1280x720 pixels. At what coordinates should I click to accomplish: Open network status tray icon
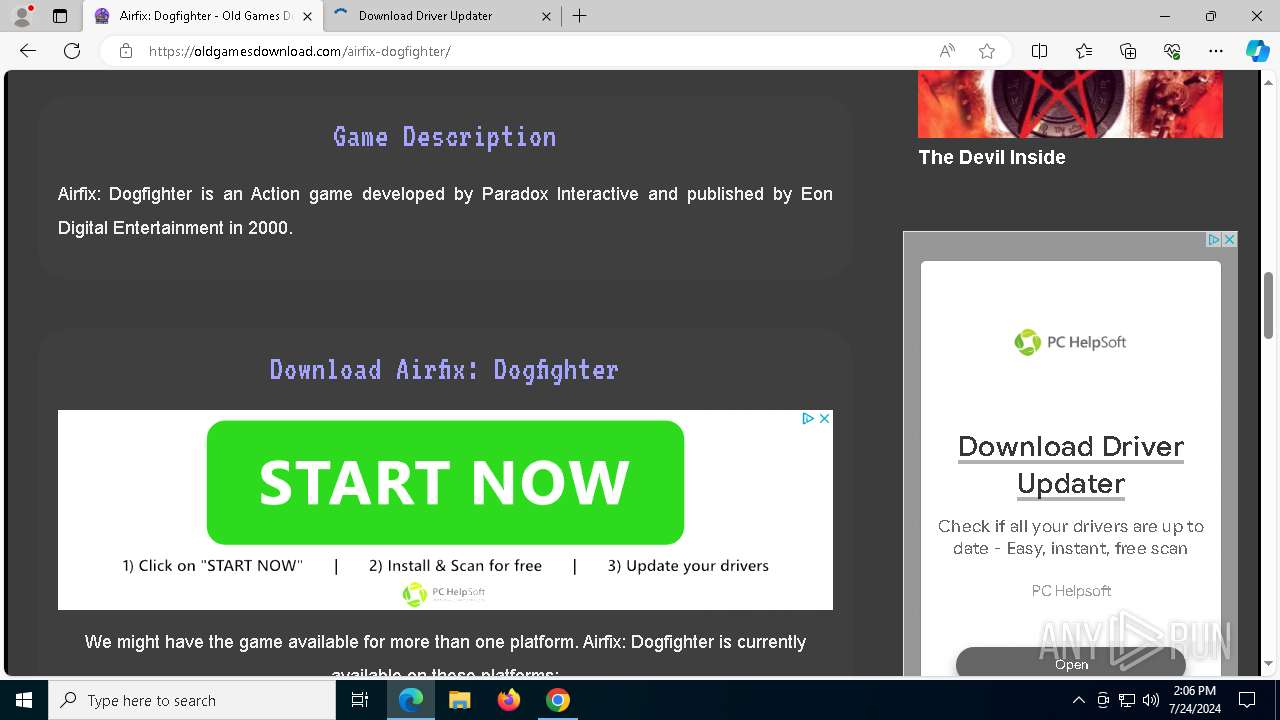(1127, 700)
